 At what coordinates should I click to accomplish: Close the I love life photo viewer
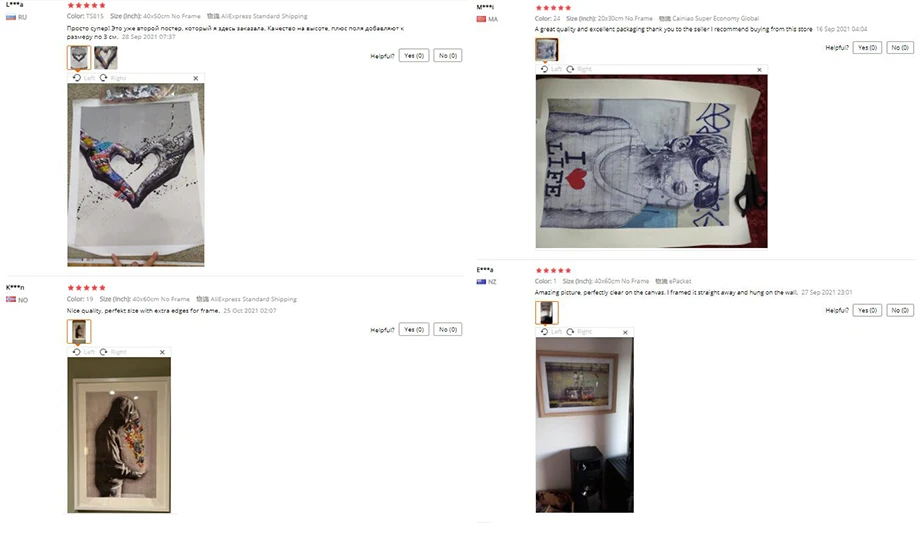coord(759,70)
